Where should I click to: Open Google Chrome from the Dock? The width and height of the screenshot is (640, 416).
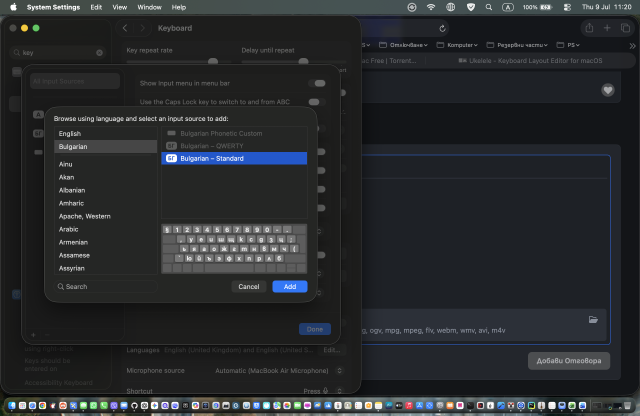(x=42, y=405)
